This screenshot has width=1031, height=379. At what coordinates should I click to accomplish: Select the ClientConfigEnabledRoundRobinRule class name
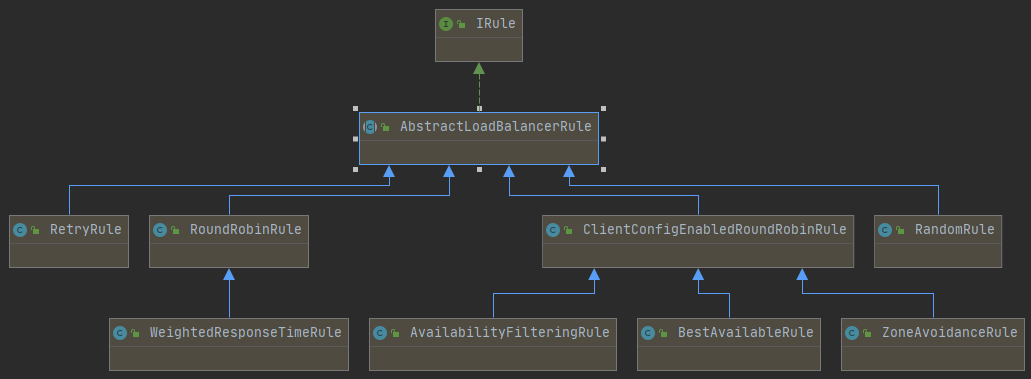[x=714, y=230]
